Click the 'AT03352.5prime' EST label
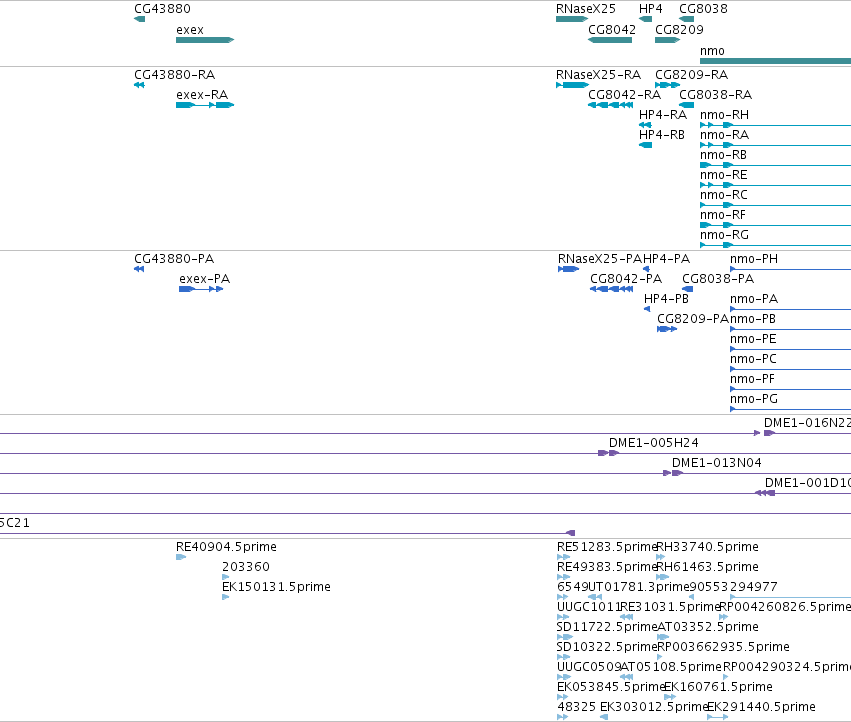 (708, 627)
